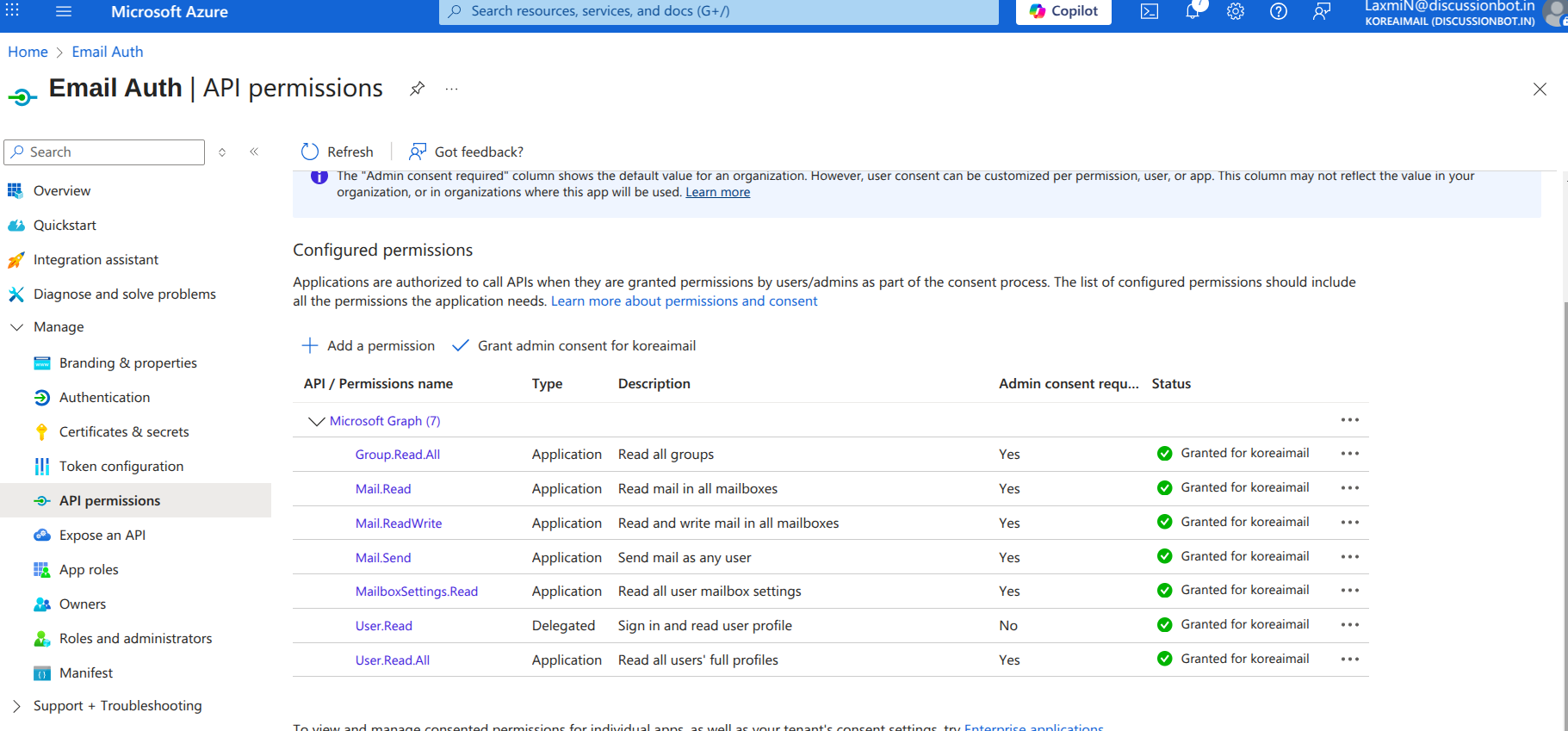Go to Authentication in the sidebar
1568x731 pixels.
104,398
